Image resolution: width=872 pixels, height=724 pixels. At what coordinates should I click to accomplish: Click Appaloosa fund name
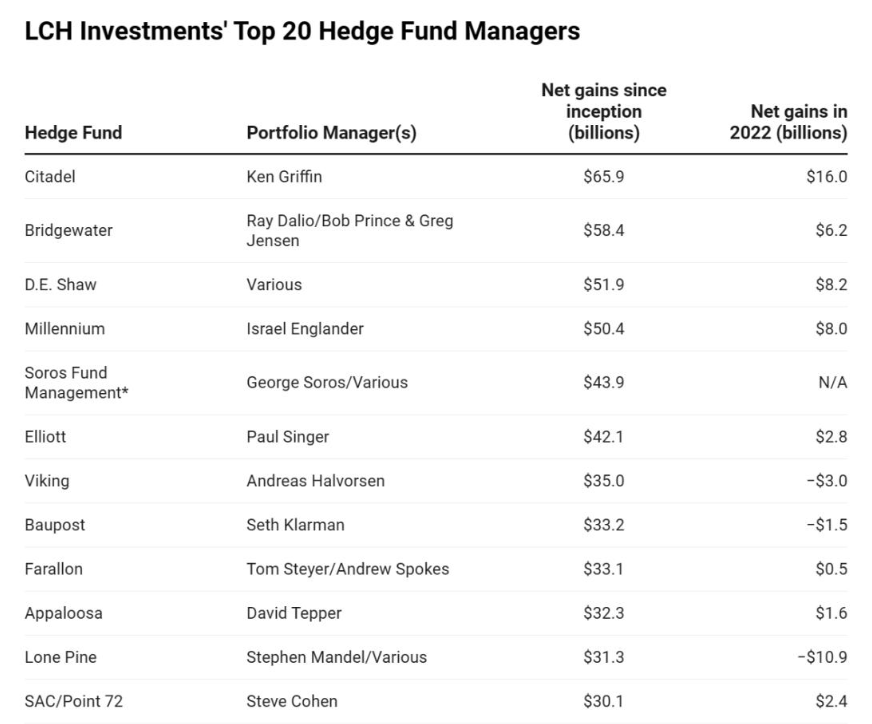click(64, 612)
